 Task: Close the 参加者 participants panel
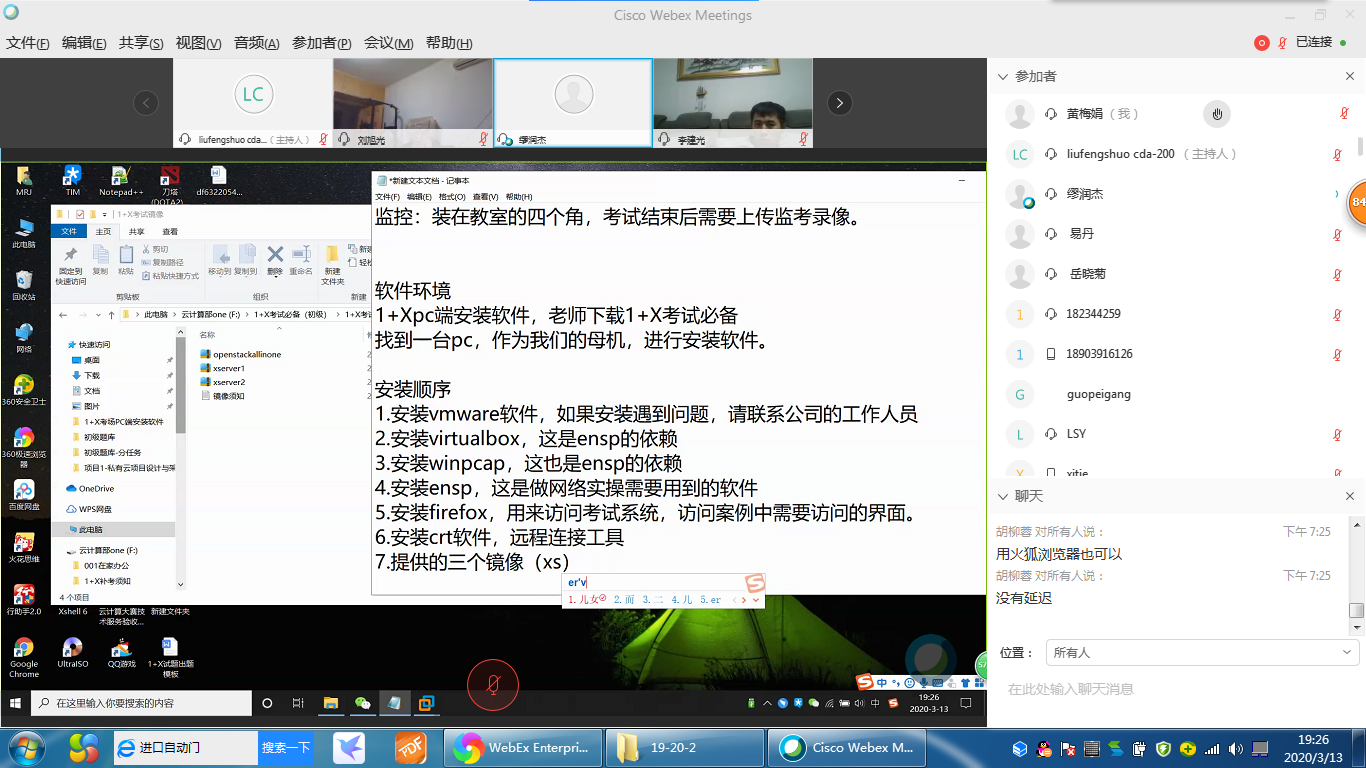tap(1350, 77)
